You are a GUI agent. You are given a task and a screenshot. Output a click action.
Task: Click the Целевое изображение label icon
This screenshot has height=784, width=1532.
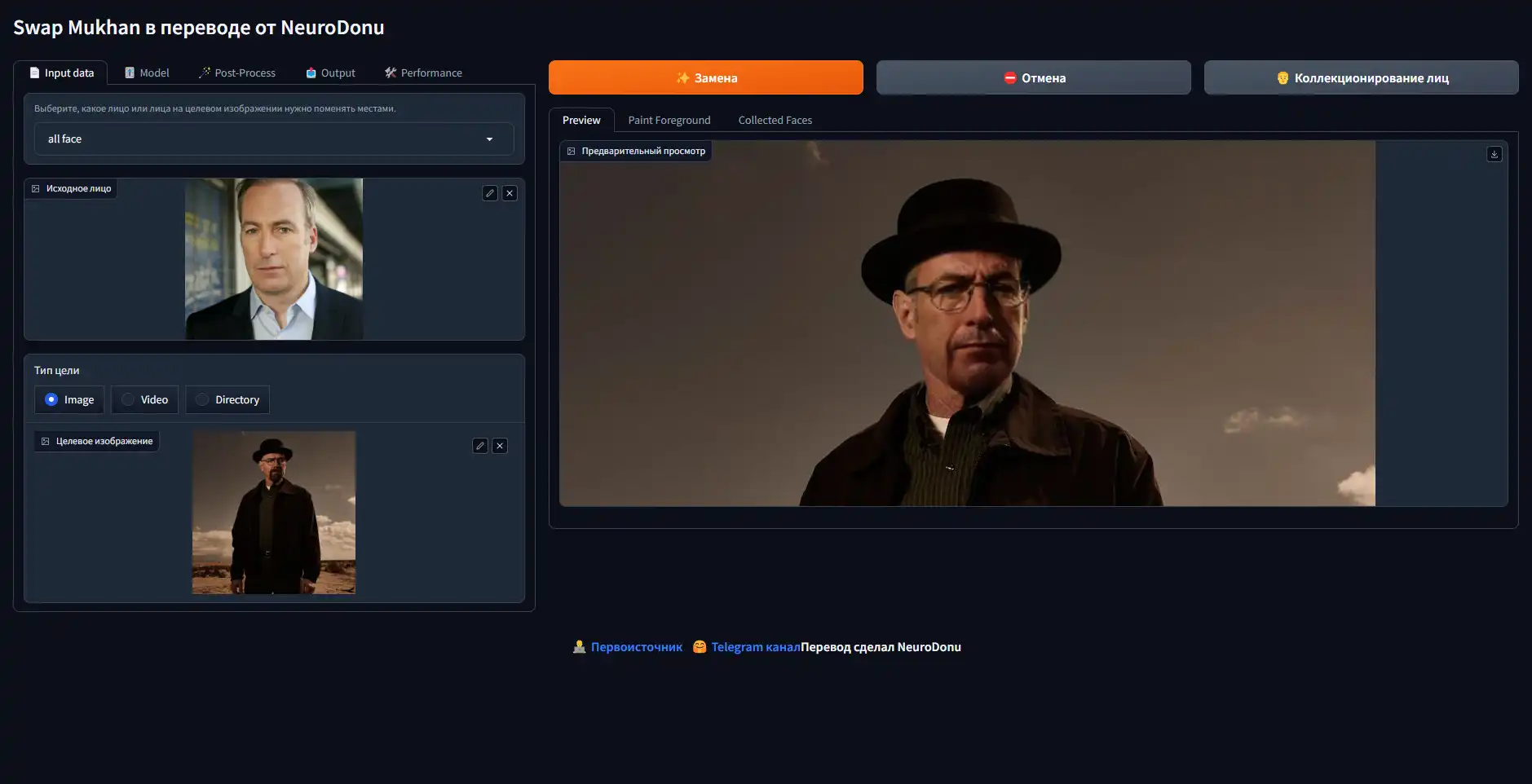[x=45, y=441]
